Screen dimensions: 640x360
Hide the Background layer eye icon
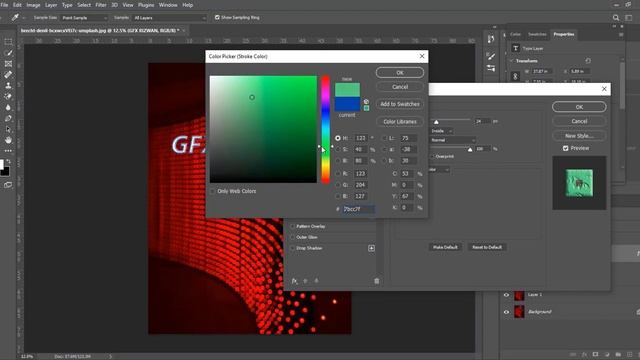(x=507, y=312)
